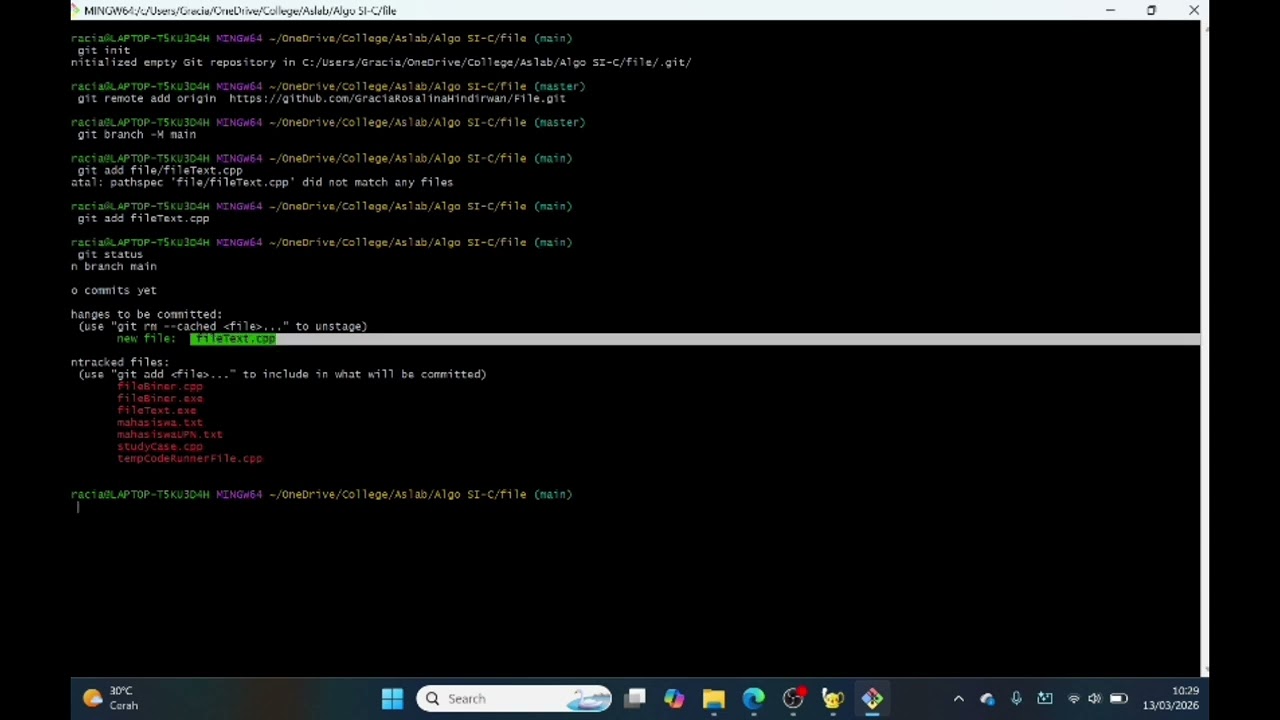Click the highlighted fileText.cpp staged file
1280x720 pixels.
coord(233,339)
